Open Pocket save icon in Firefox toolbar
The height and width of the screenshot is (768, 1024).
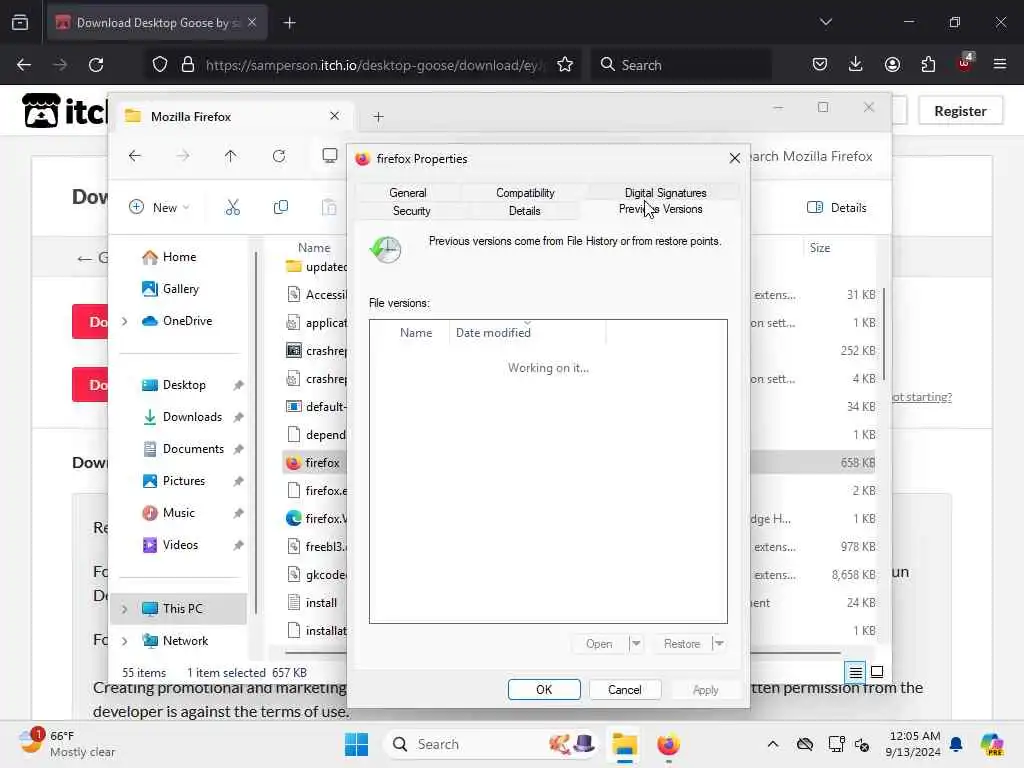pyautogui.click(x=820, y=65)
